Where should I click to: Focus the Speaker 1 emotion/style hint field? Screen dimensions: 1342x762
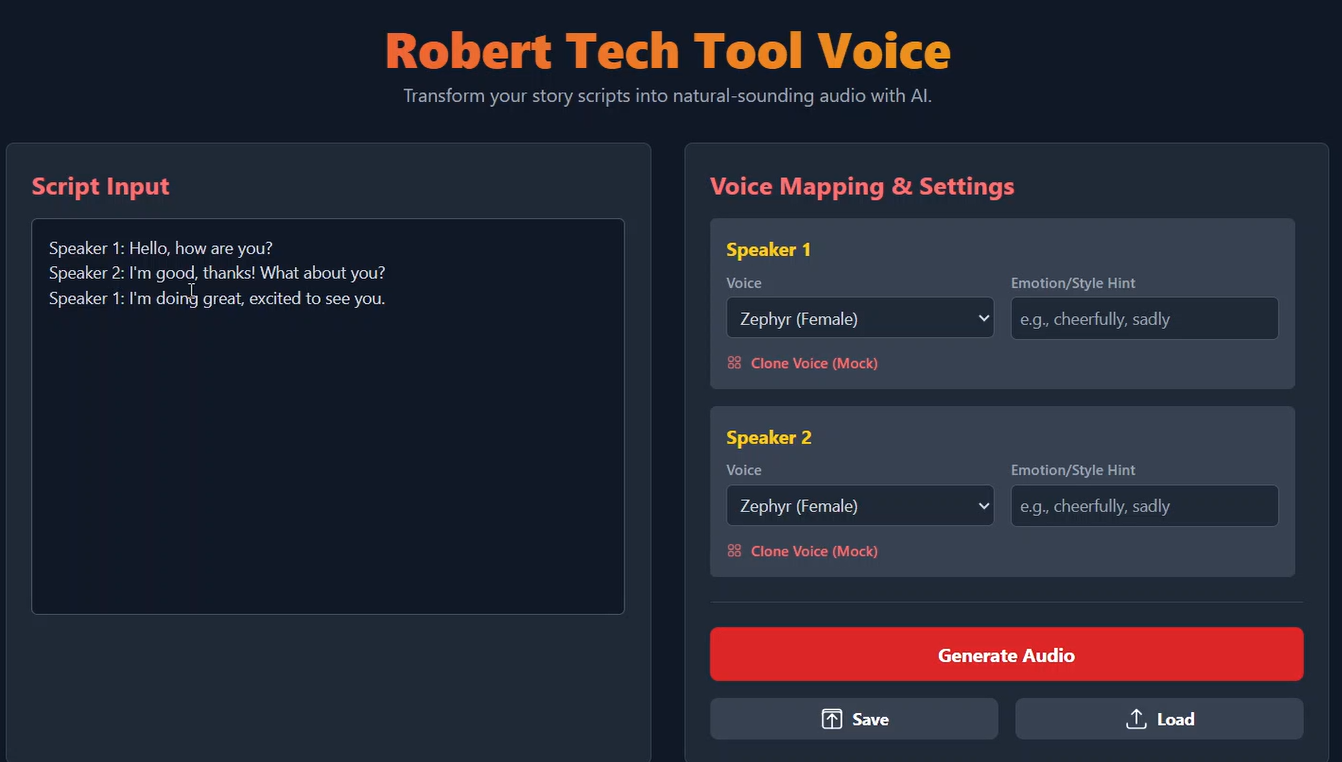[1144, 318]
